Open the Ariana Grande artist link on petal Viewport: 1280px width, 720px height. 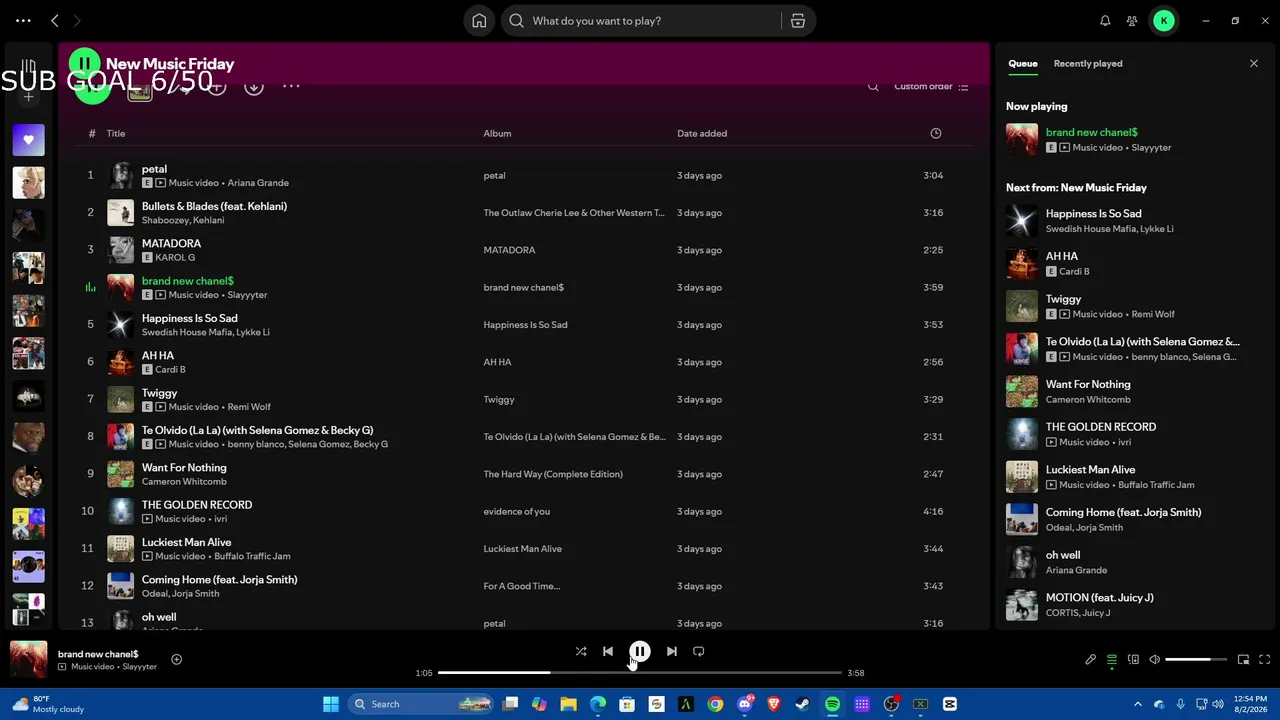[x=258, y=183]
